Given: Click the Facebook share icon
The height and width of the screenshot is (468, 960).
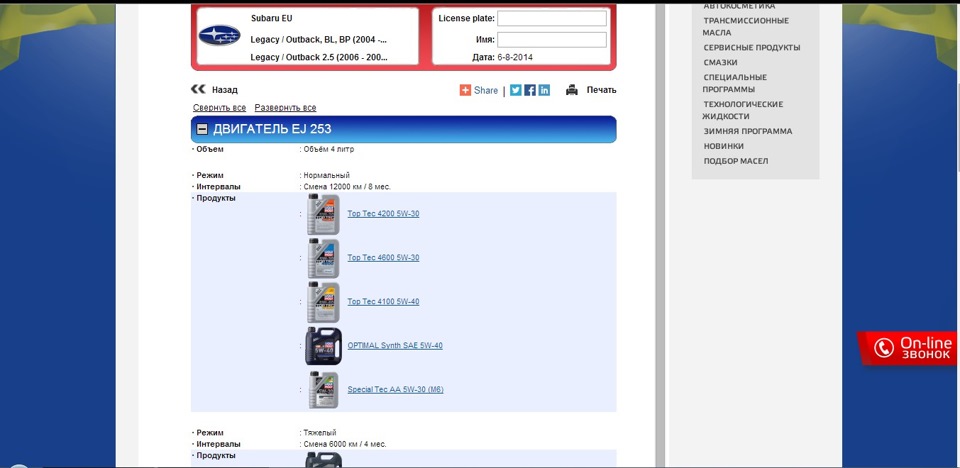Looking at the screenshot, I should tap(530, 90).
